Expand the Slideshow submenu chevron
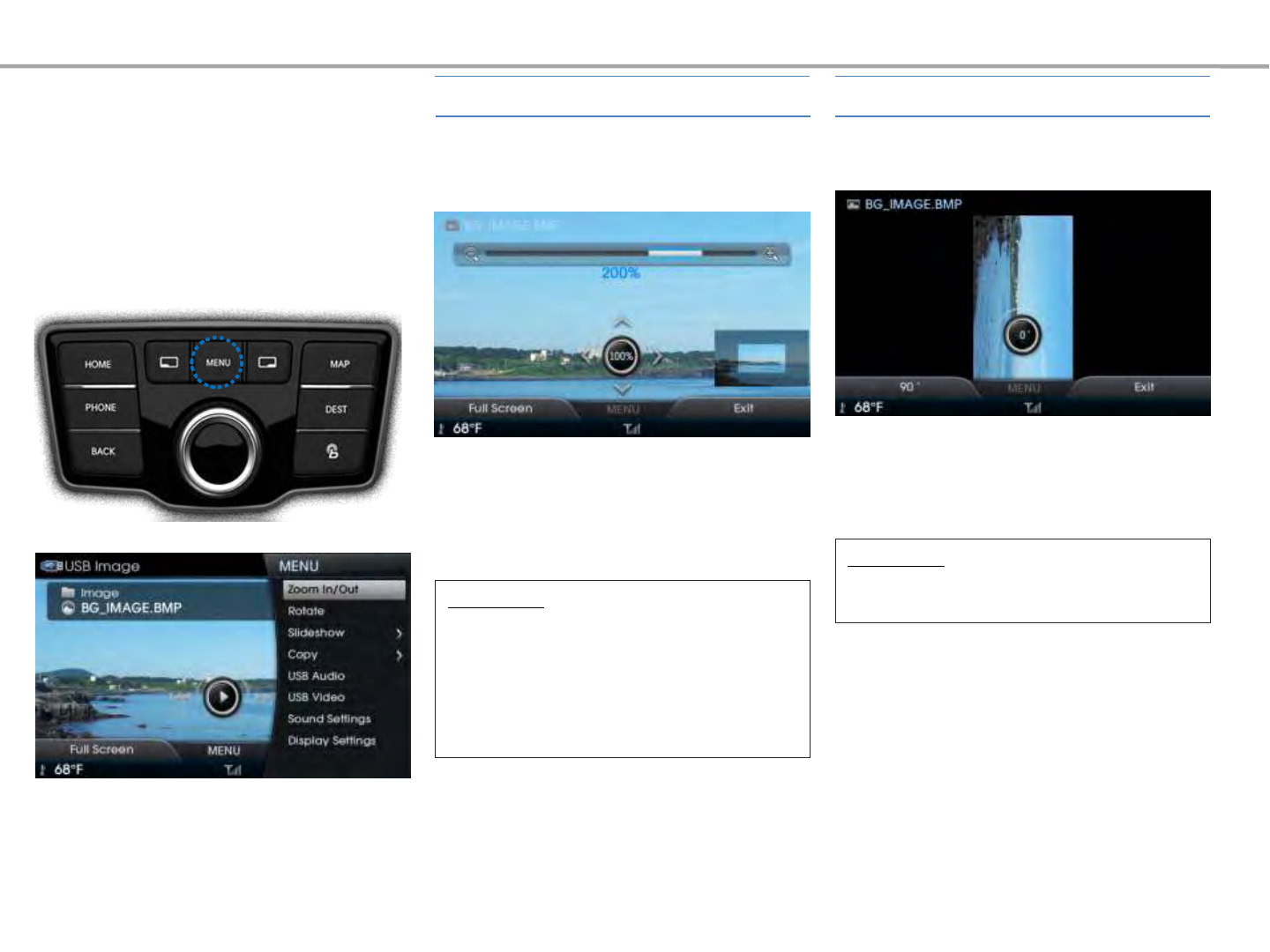Image resolution: width=1270 pixels, height=952 pixels. [400, 634]
